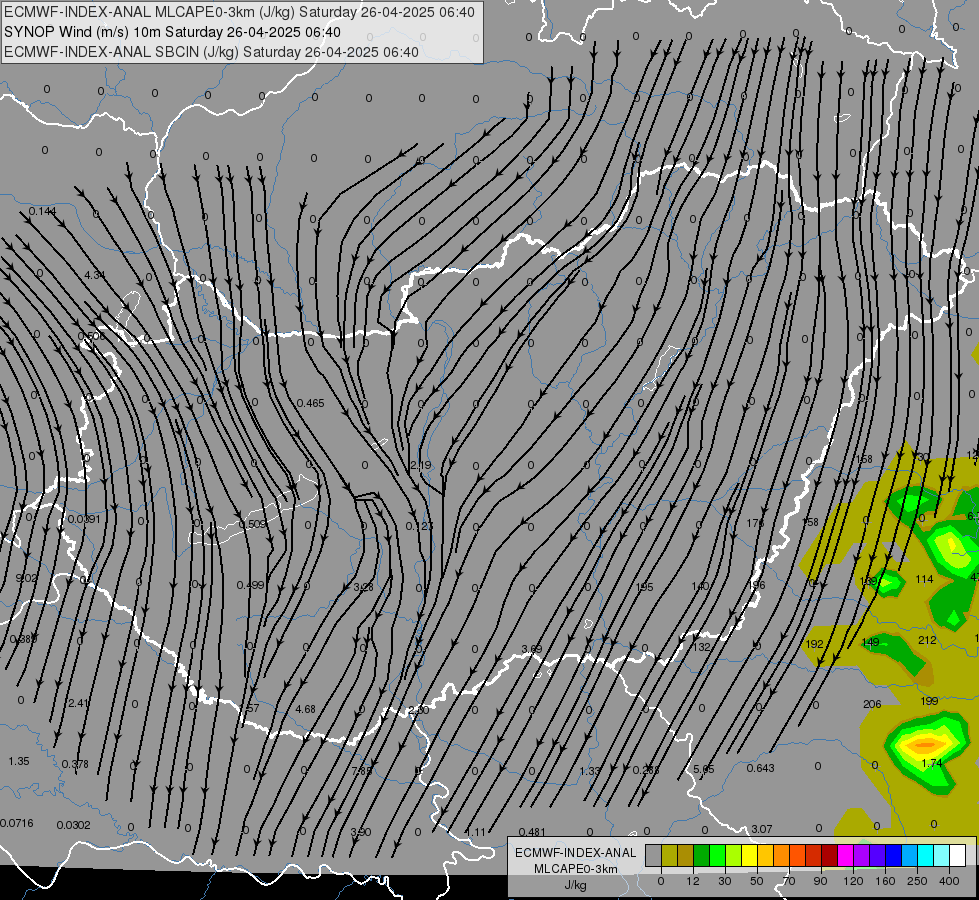Click the map value '4.68'

point(305,710)
